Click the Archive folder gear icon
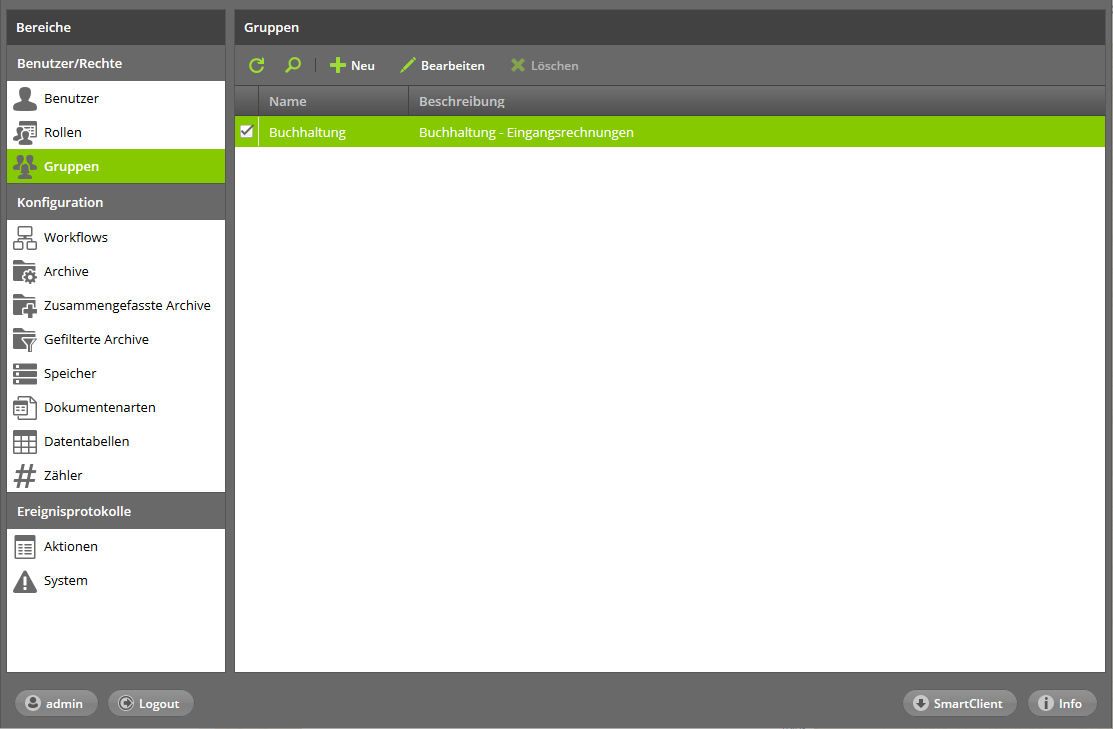 pos(25,272)
